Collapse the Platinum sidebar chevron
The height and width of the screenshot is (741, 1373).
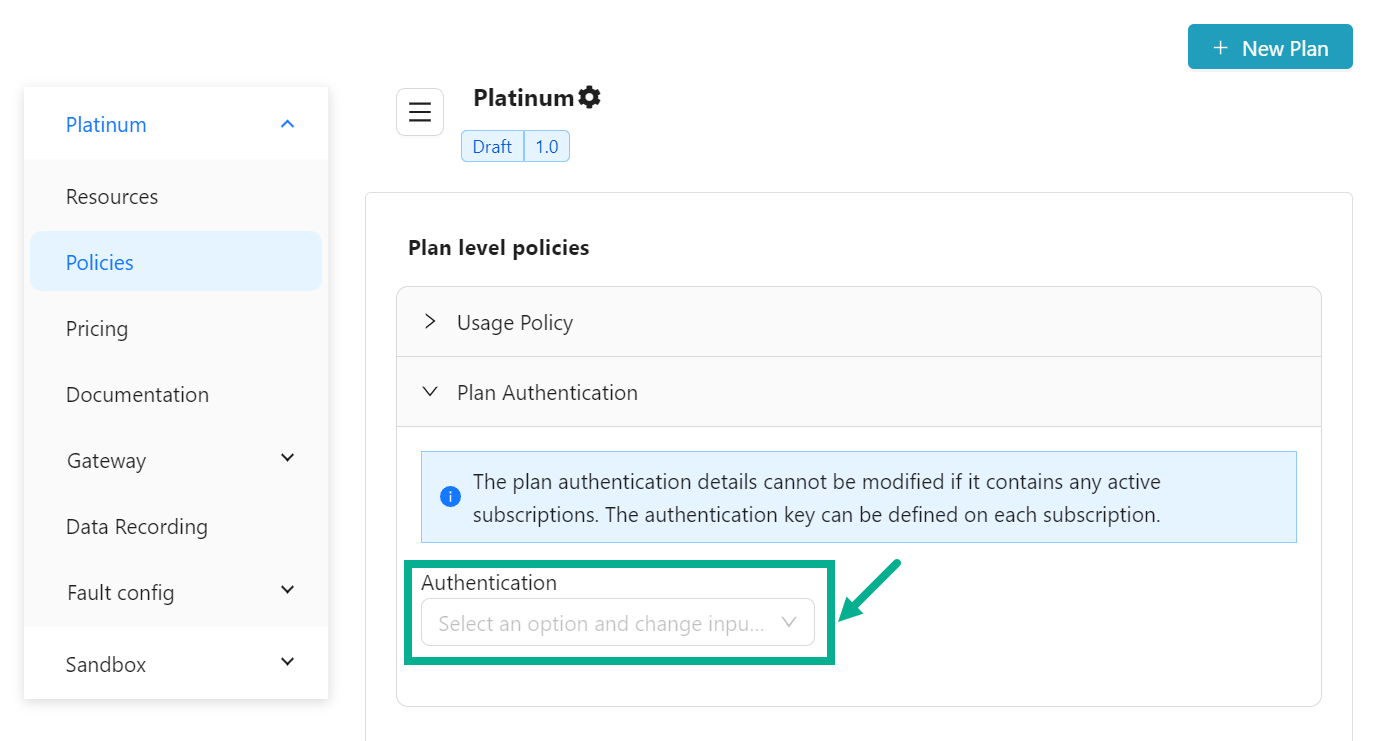pos(287,124)
